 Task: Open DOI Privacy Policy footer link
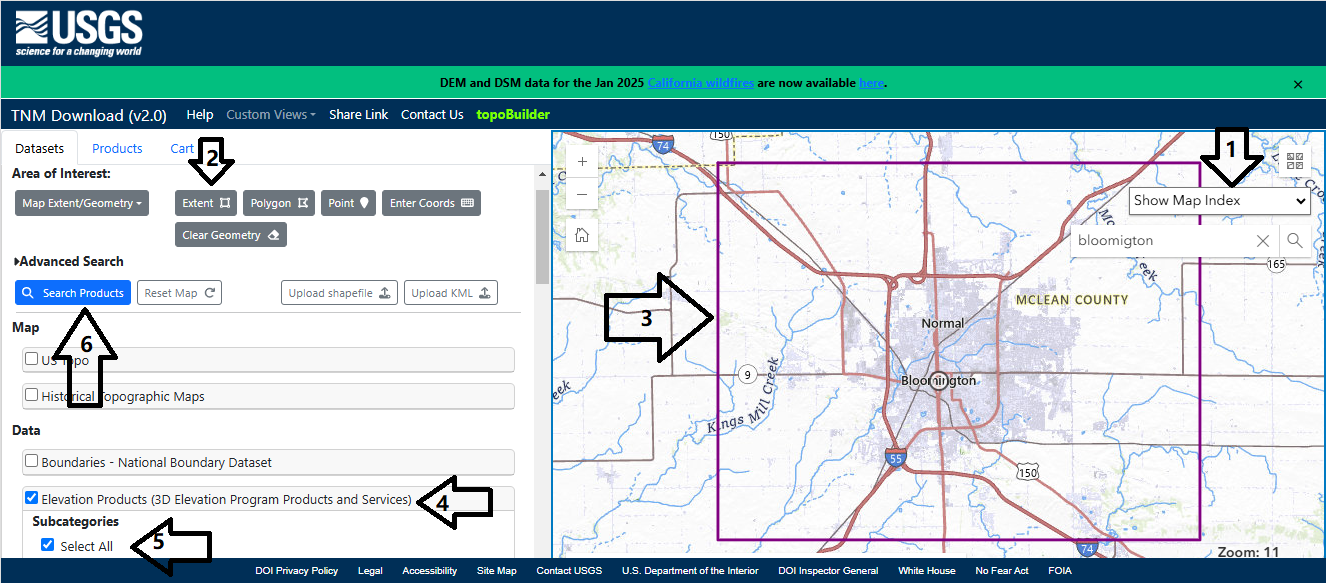(296, 571)
